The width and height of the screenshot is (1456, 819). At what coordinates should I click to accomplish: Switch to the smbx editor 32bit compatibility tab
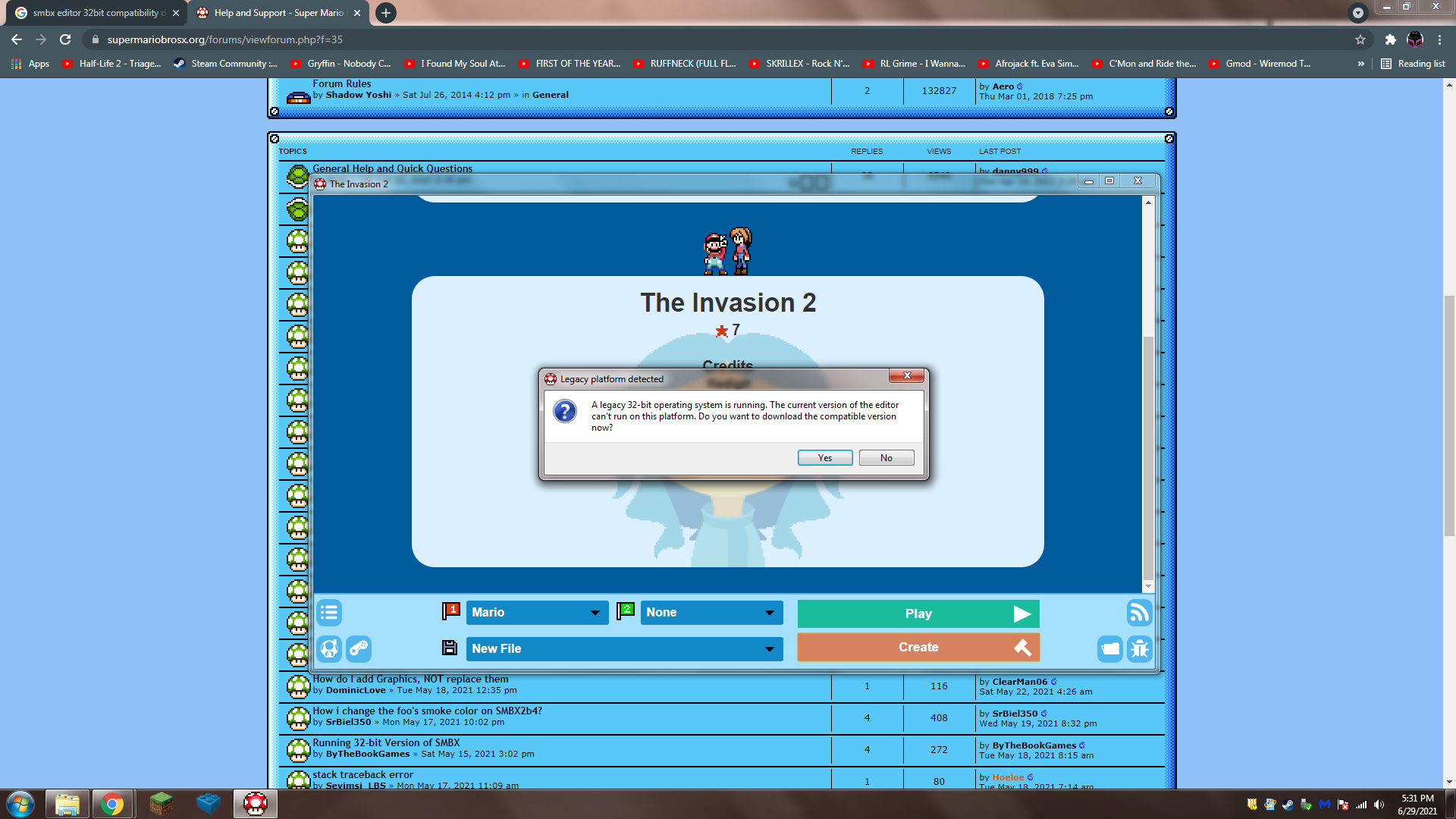point(97,13)
